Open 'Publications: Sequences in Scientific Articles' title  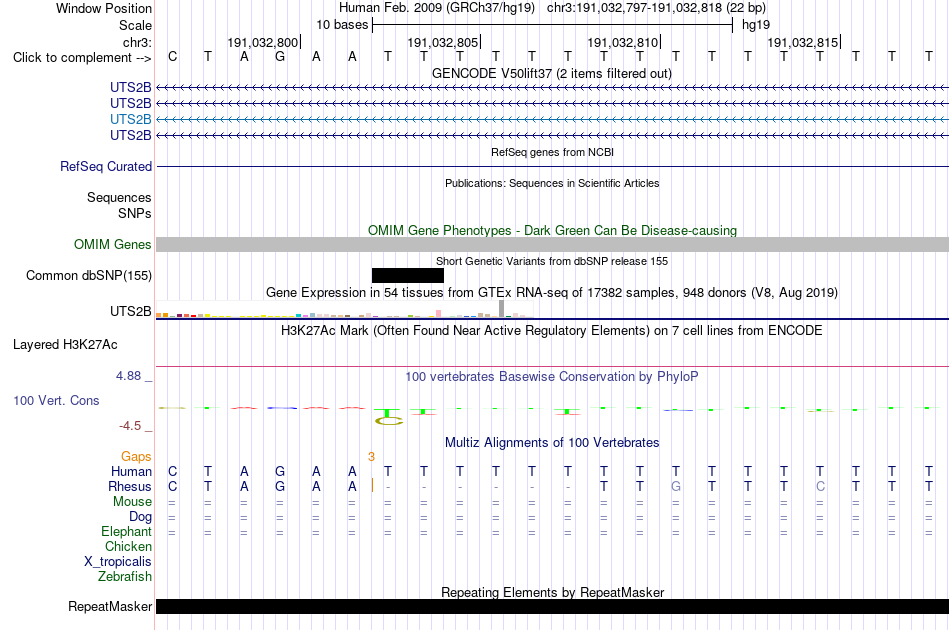(552, 183)
